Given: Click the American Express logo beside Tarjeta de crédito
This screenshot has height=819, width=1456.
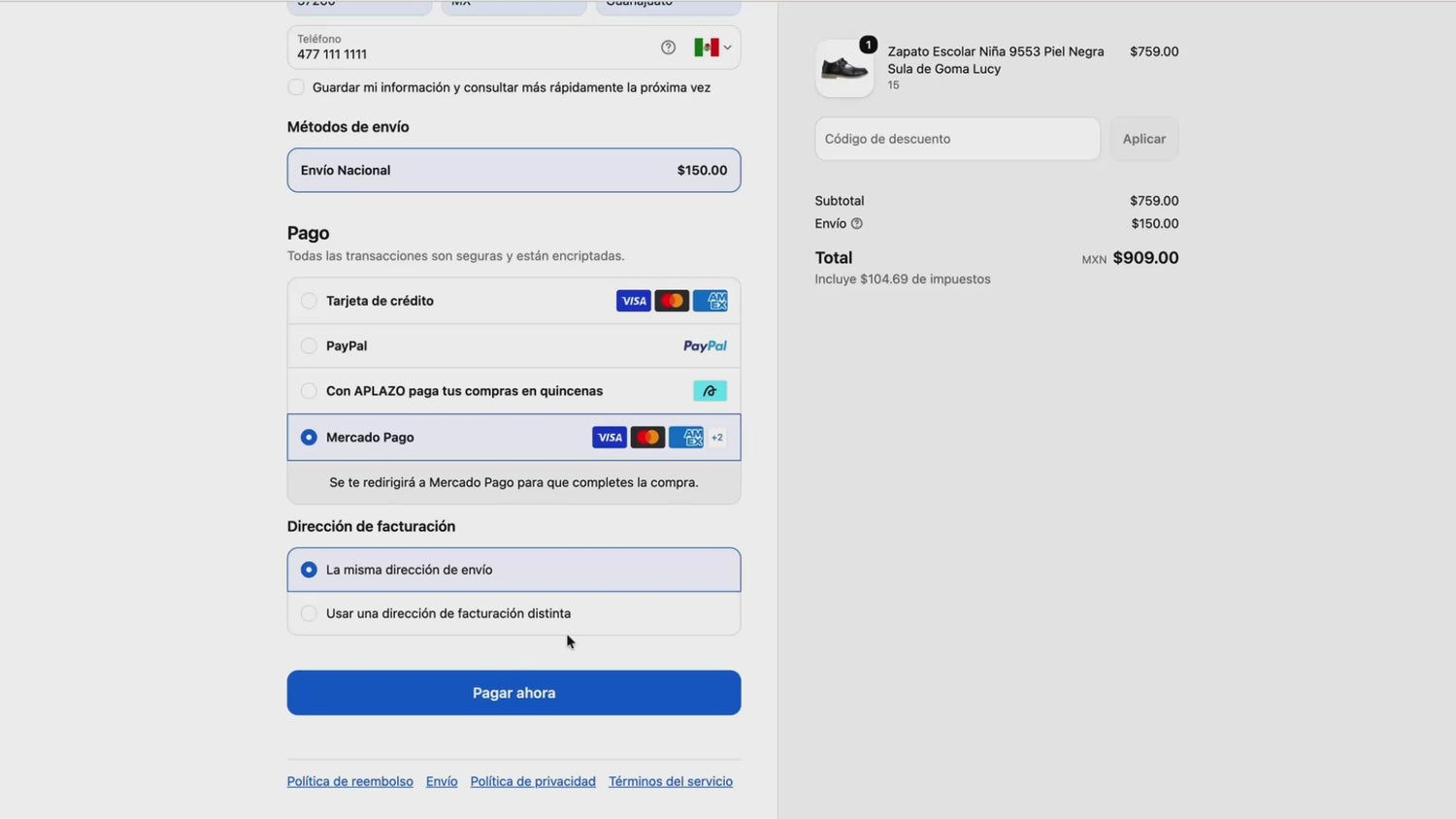Looking at the screenshot, I should point(710,301).
